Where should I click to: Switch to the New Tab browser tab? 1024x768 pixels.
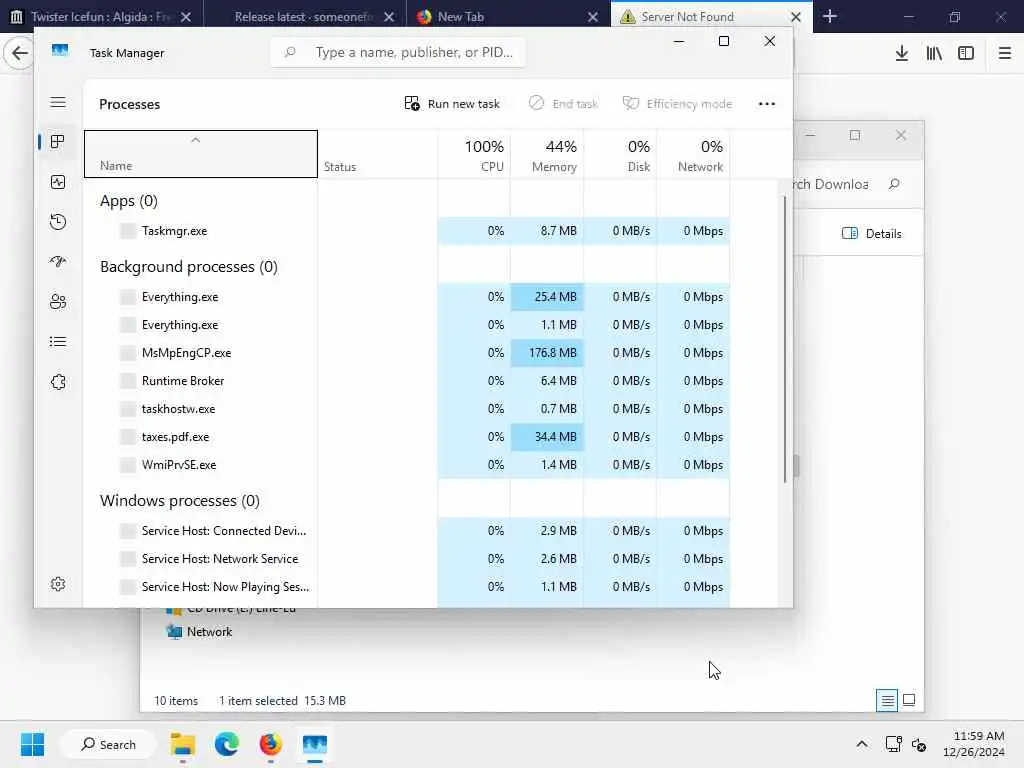click(x=506, y=17)
